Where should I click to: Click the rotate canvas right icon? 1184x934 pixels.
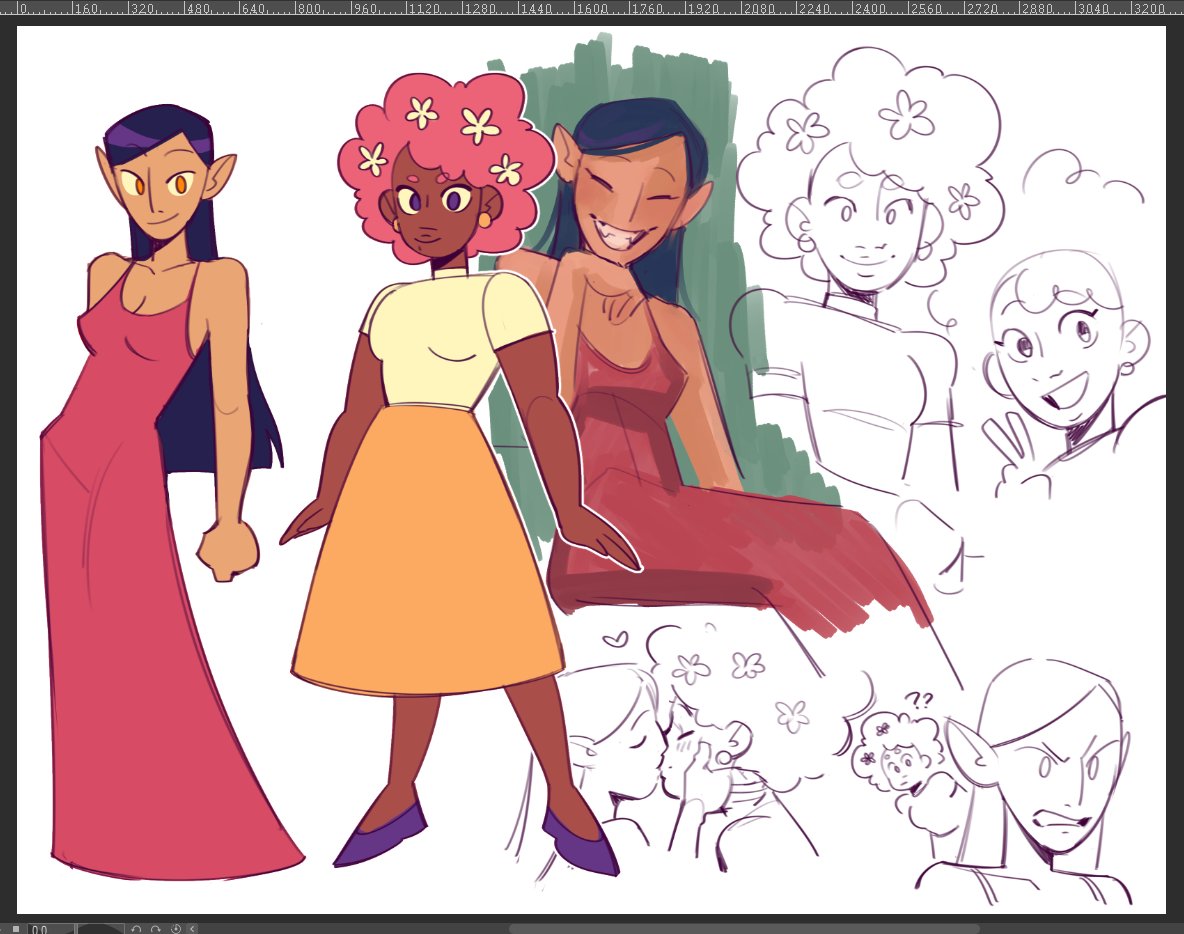[x=156, y=929]
